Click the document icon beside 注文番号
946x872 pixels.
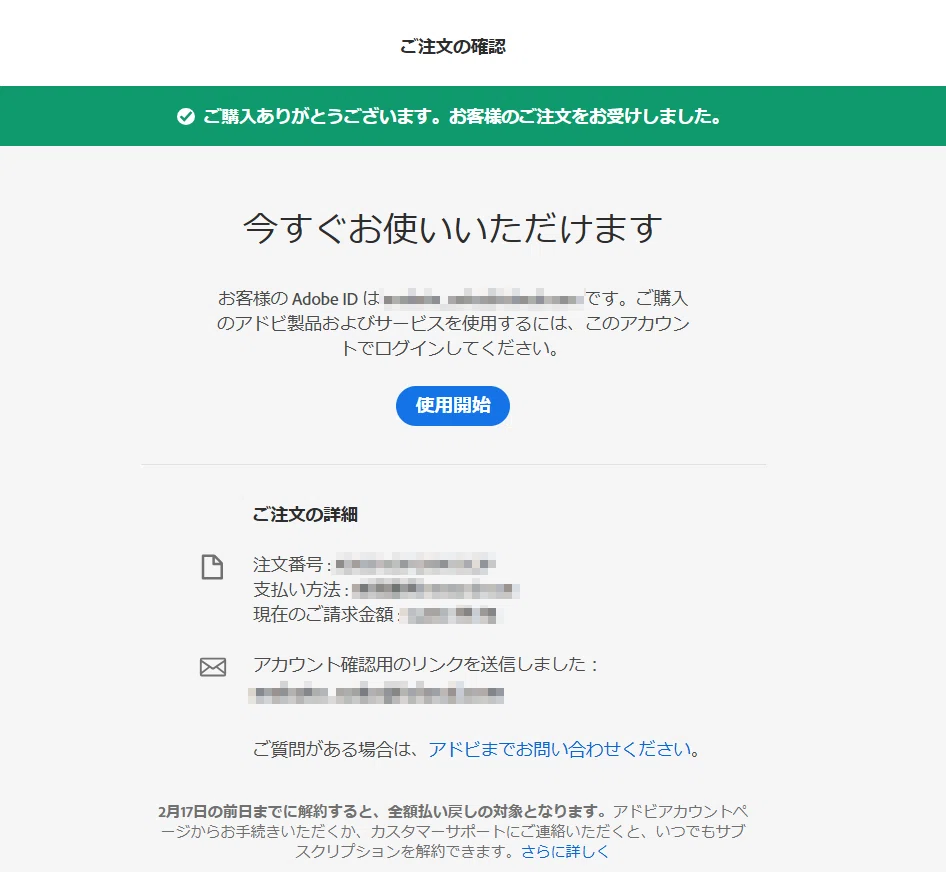(212, 567)
